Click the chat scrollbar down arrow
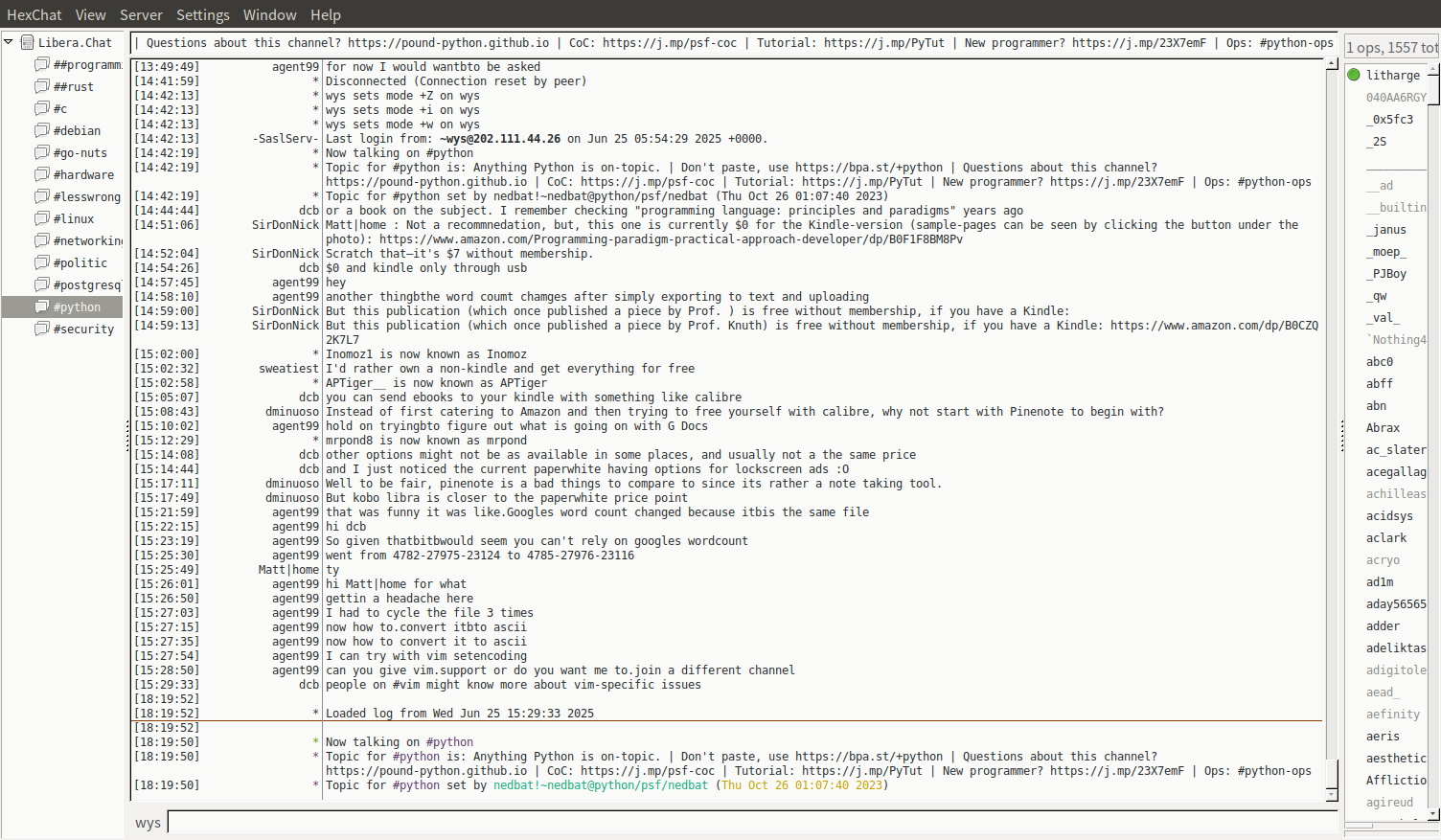 click(x=1332, y=795)
